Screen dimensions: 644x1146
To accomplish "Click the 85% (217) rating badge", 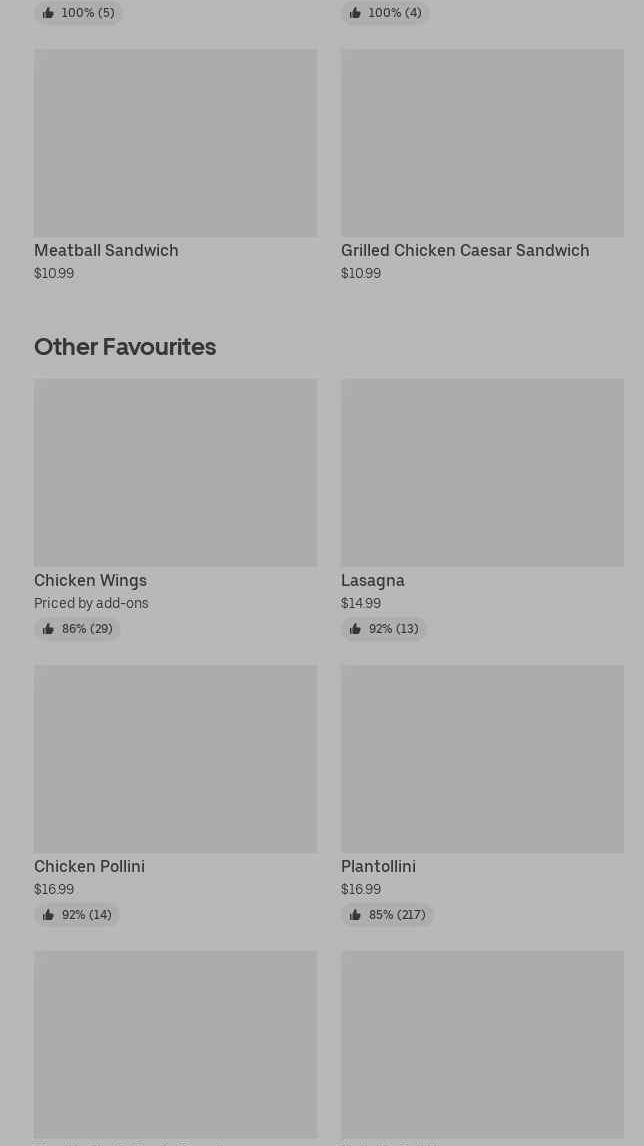I will (x=388, y=915).
